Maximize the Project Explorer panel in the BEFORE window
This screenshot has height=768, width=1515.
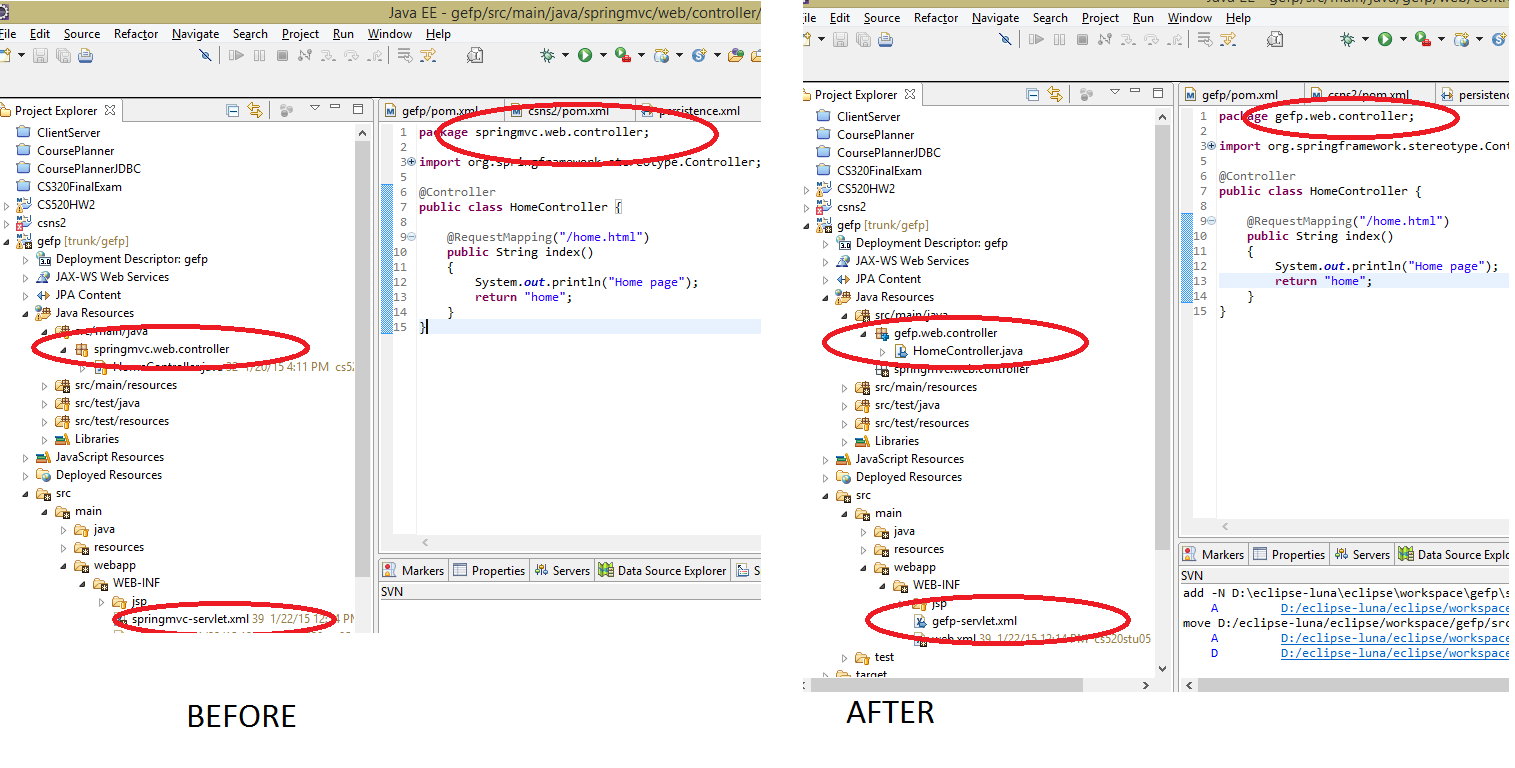(358, 110)
